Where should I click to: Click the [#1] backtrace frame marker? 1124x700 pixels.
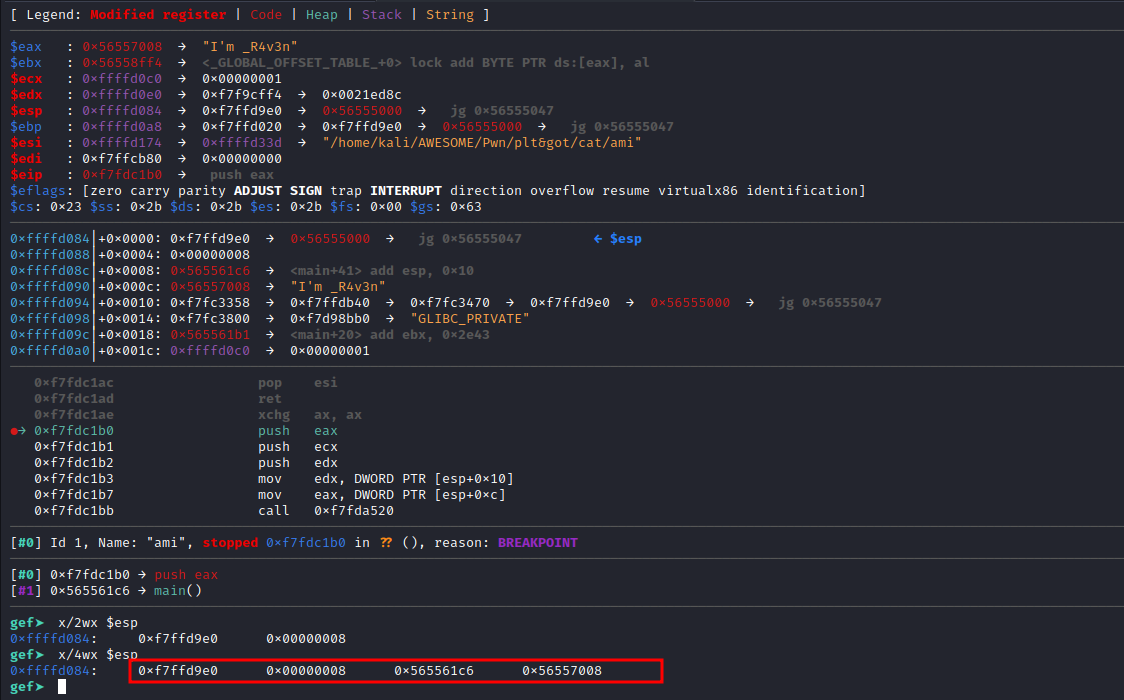25,590
